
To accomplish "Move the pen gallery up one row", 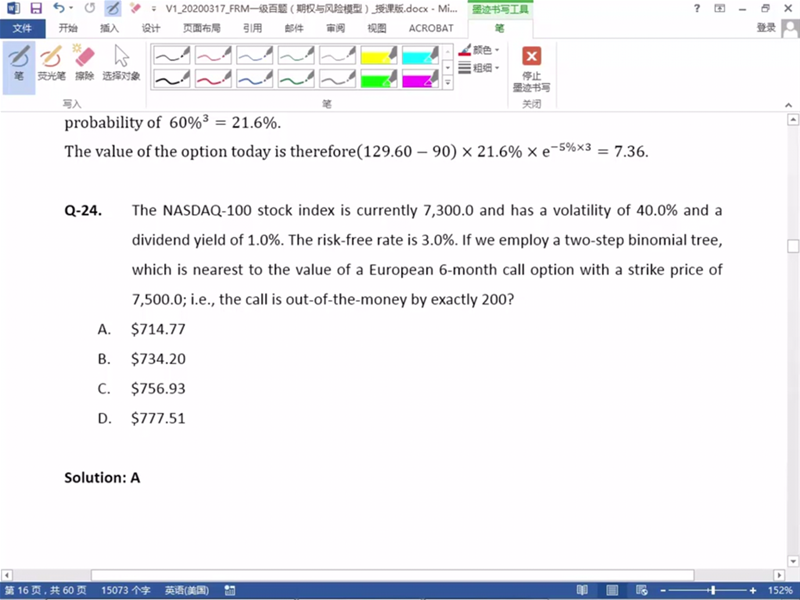I will (x=447, y=52).
